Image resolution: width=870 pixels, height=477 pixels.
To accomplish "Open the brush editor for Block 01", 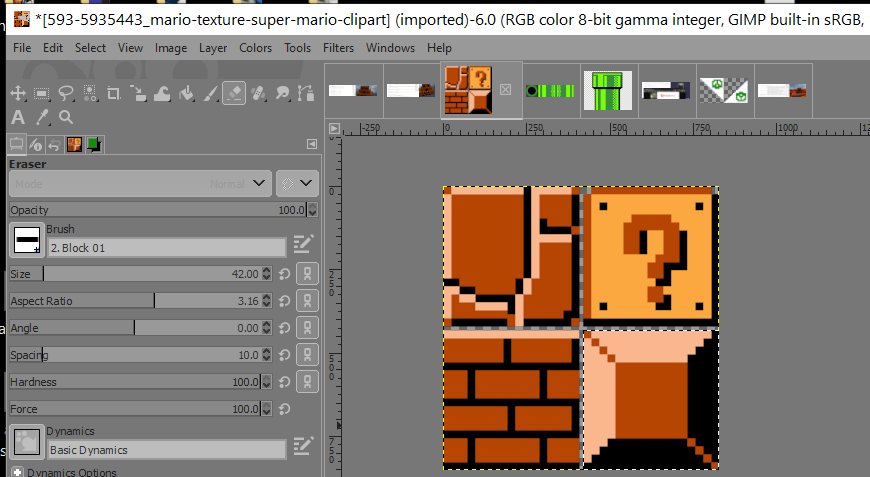I will tap(304, 243).
